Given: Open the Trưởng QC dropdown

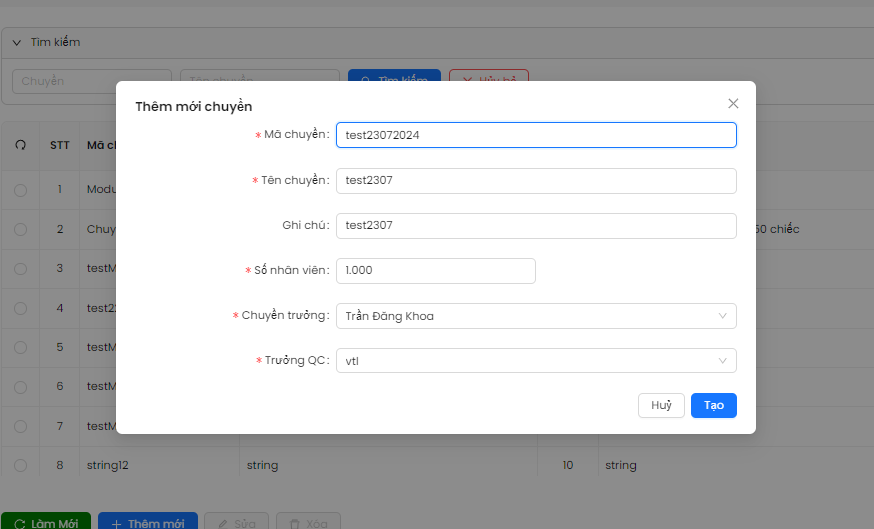Looking at the screenshot, I should coord(536,361).
